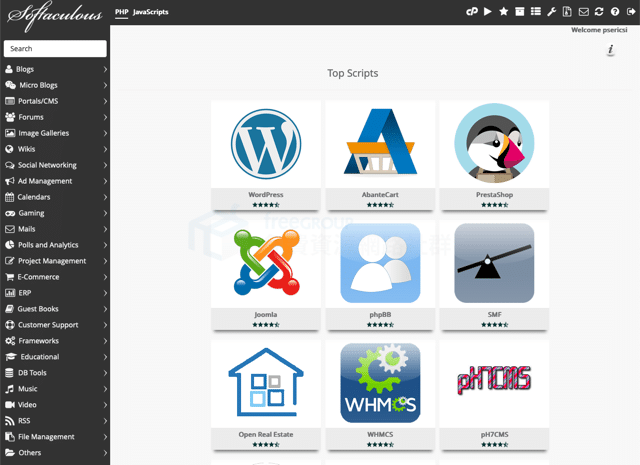Click the Search field in sidebar

coord(55,49)
